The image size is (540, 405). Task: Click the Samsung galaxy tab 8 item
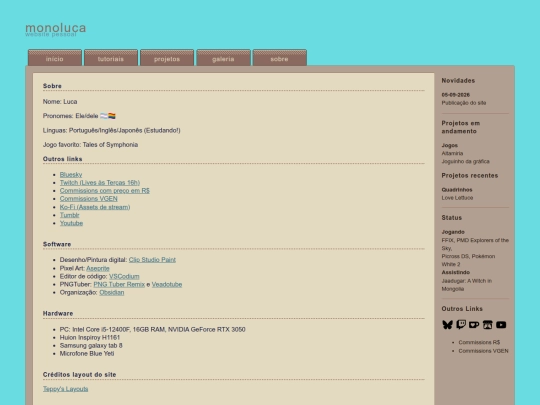[91, 345]
